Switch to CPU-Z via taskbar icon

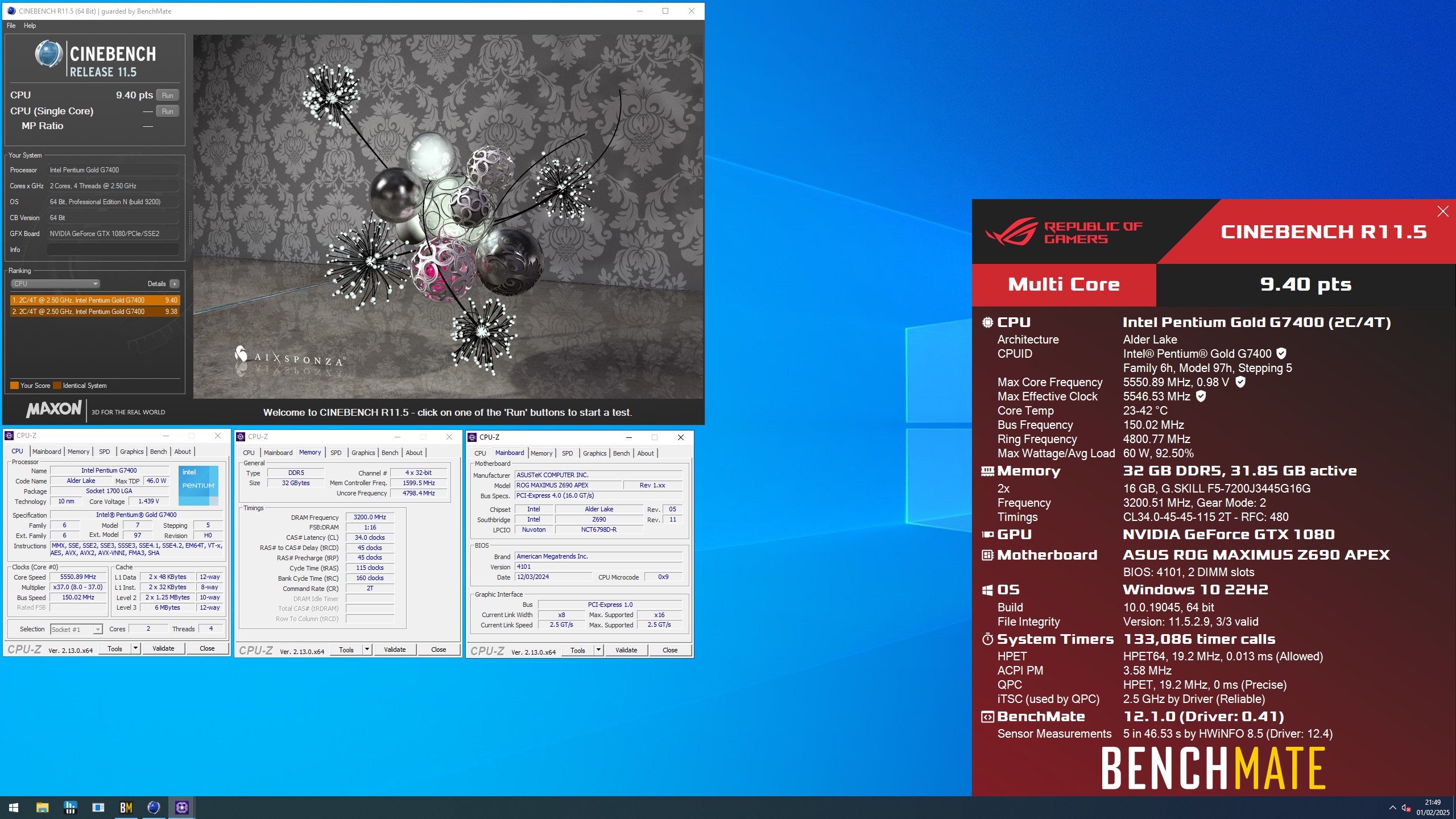[182, 808]
